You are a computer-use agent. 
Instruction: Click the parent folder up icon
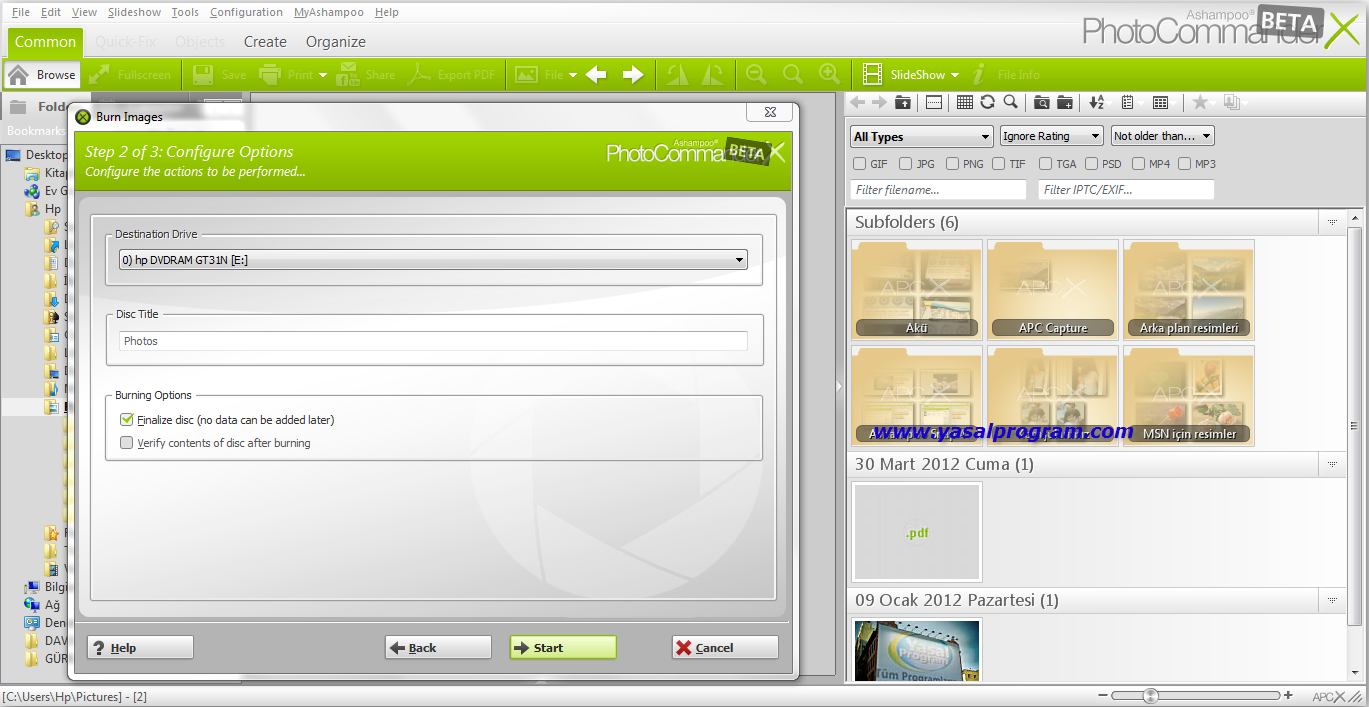click(903, 102)
